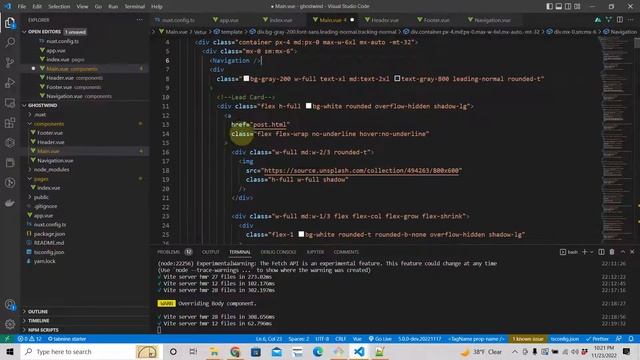
Task: Click the notifications bell in status bar
Action: (x=631, y=339)
